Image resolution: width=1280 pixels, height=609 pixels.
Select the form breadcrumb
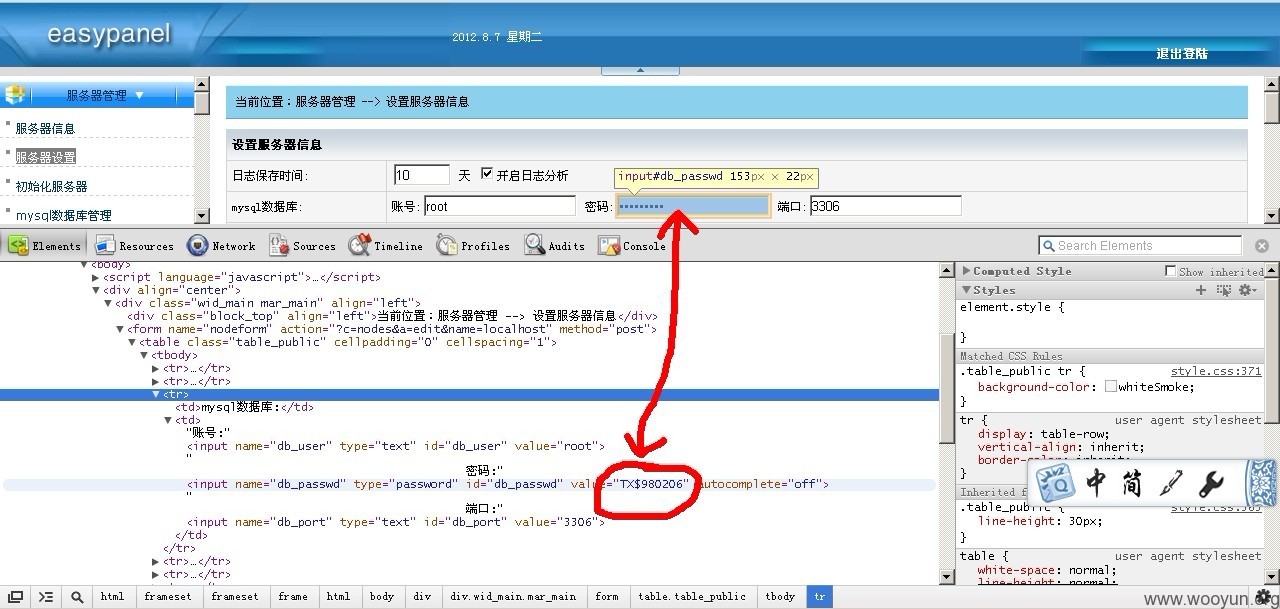(607, 596)
